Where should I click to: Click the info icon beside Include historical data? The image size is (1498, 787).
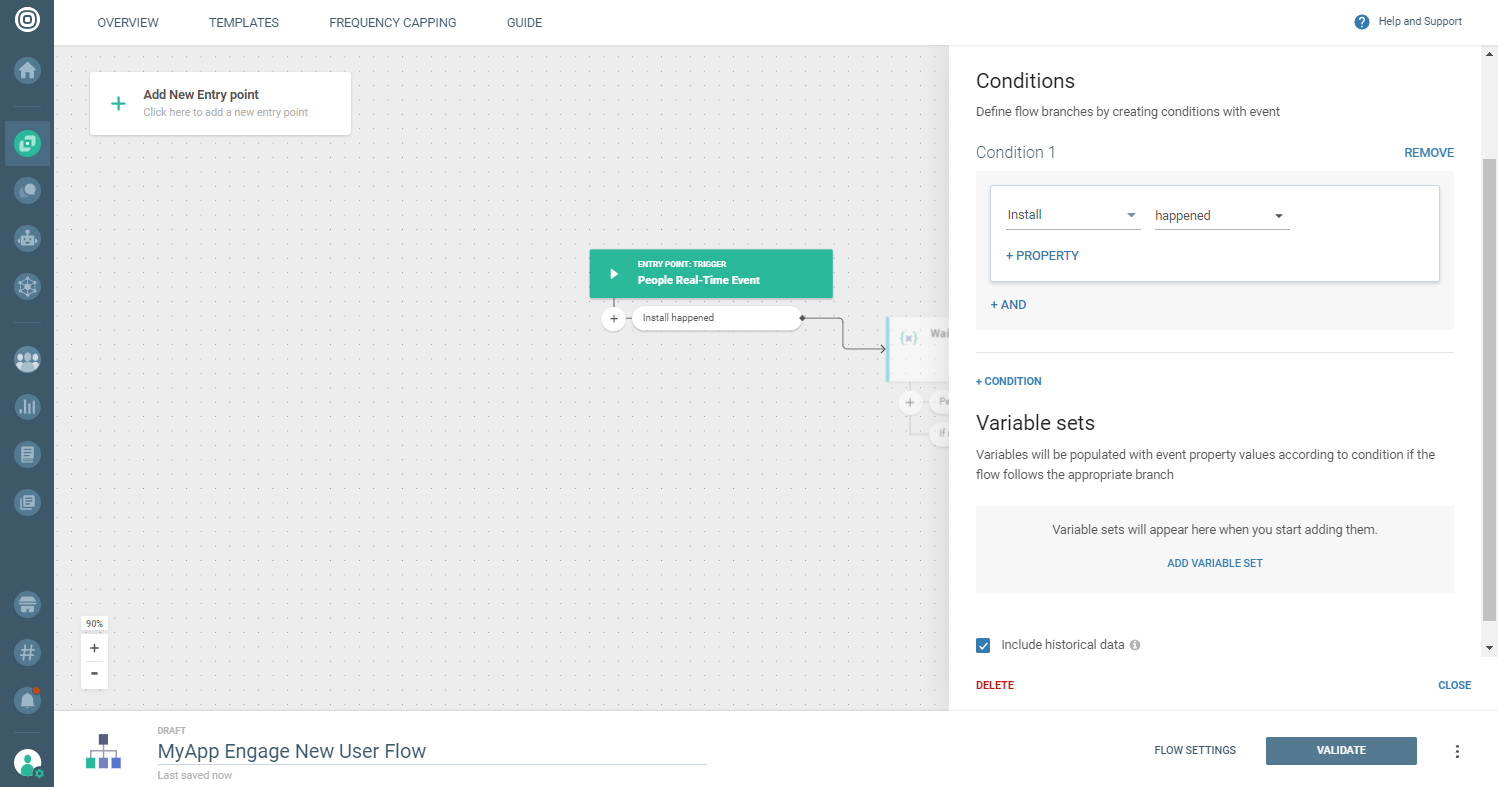click(1135, 645)
